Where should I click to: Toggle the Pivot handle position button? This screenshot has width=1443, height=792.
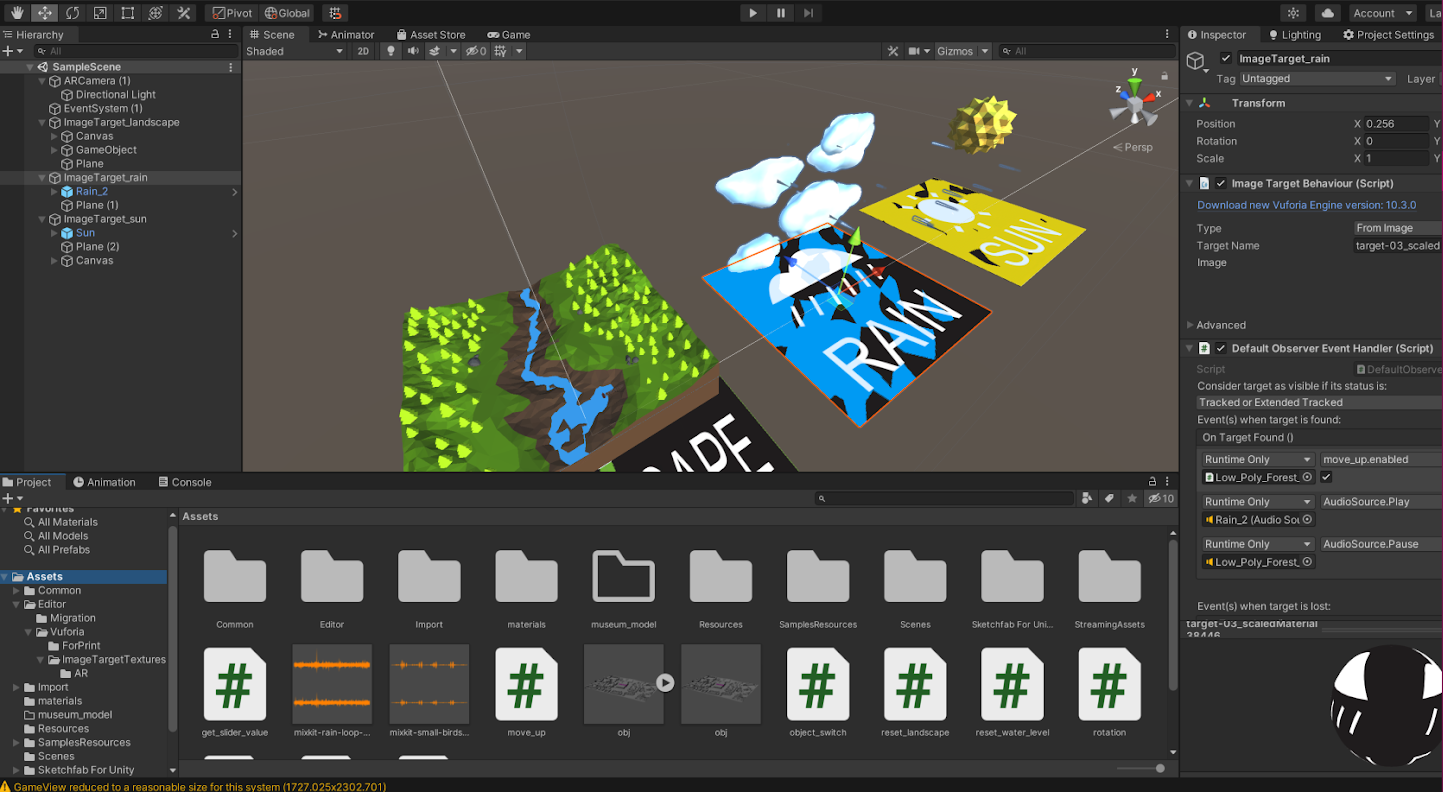(x=231, y=13)
